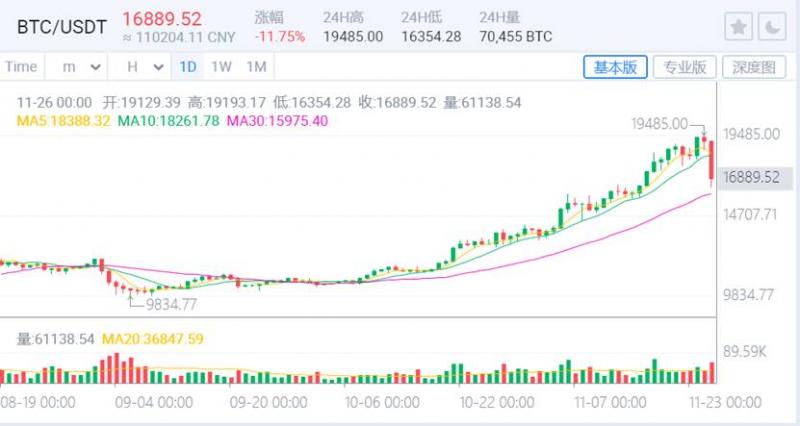The height and width of the screenshot is (426, 800).
Task: Open the minute interval dropdown
Action: point(82,67)
